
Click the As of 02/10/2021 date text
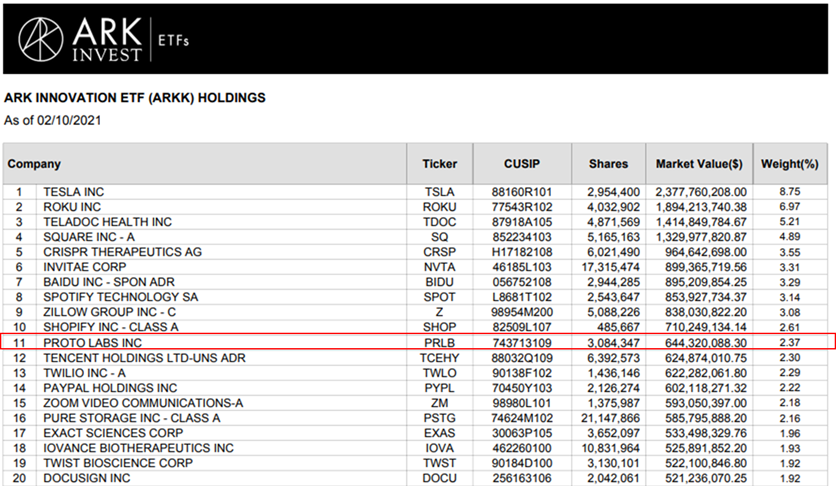point(52,120)
